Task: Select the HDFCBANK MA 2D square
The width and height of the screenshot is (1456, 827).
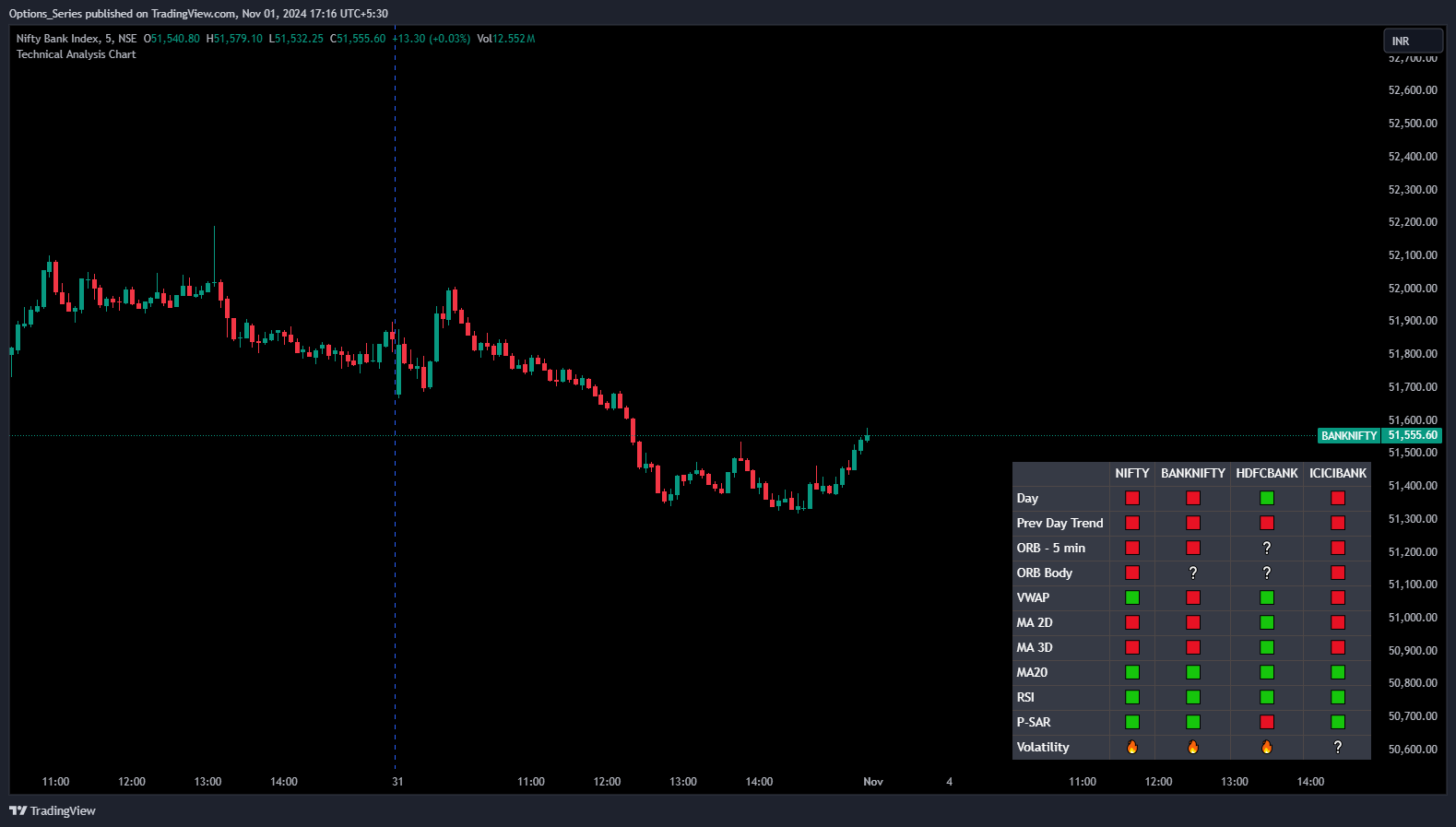Action: pyautogui.click(x=1267, y=622)
